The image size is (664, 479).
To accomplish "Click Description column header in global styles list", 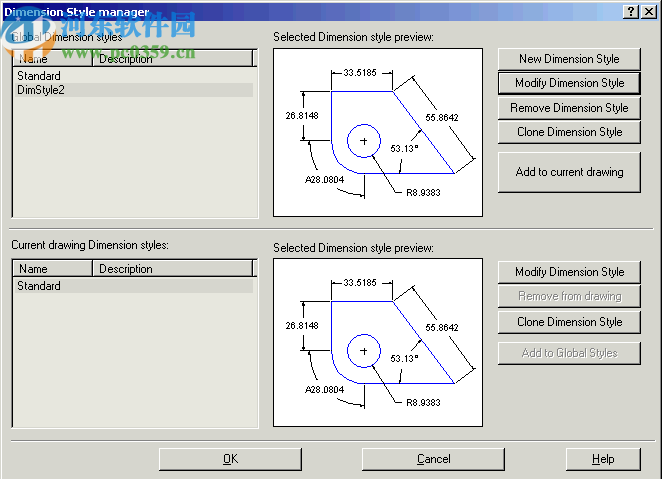I will pyautogui.click(x=172, y=59).
